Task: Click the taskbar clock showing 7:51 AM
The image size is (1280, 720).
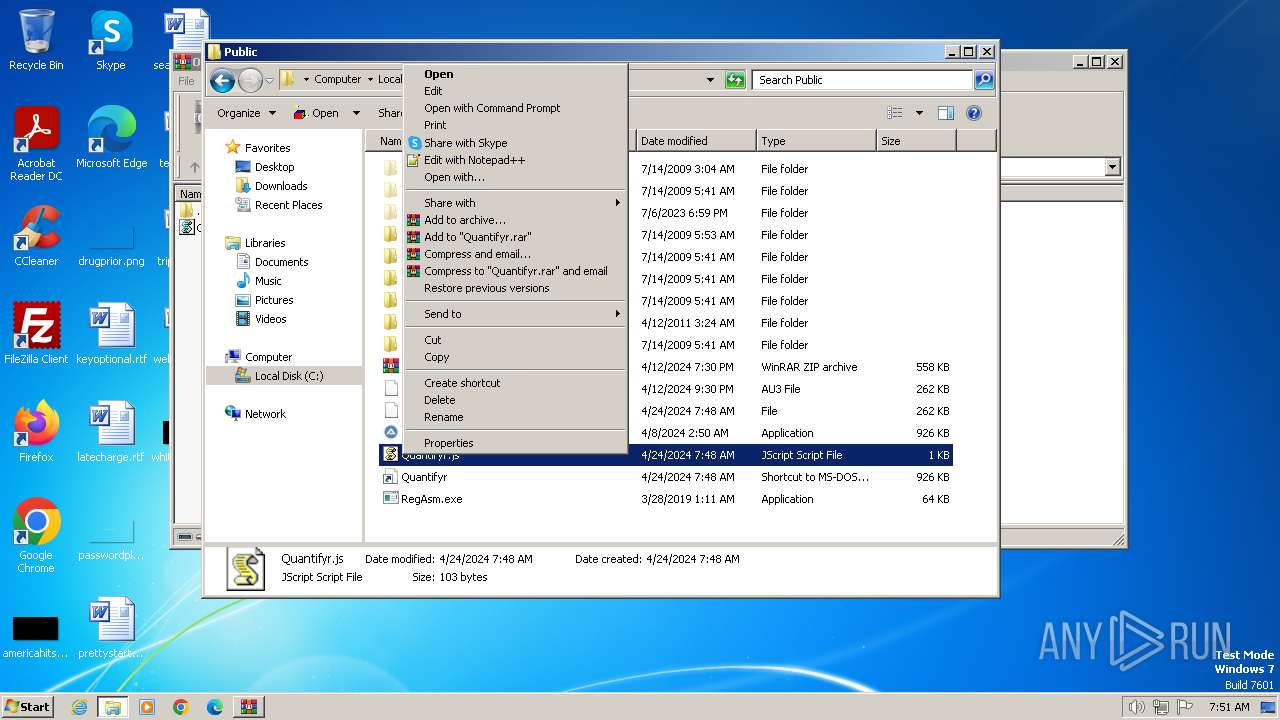Action: [1229, 707]
